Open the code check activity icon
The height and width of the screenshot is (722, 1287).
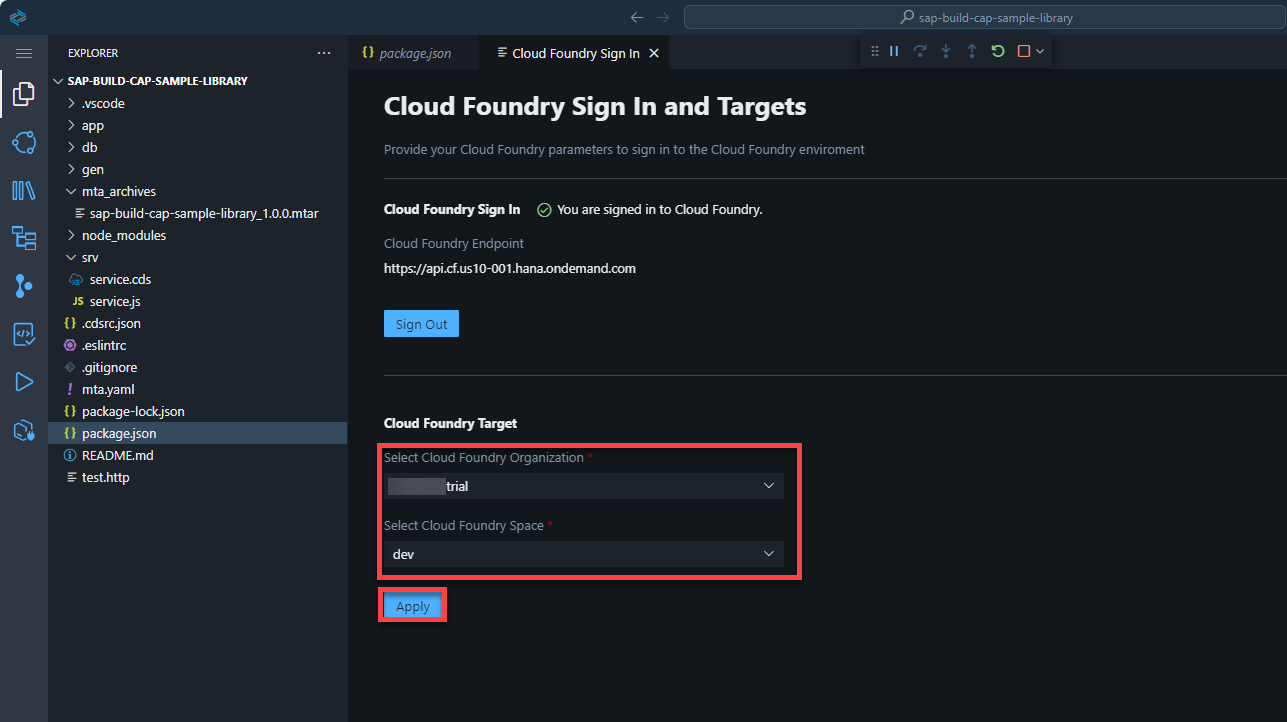[x=24, y=334]
